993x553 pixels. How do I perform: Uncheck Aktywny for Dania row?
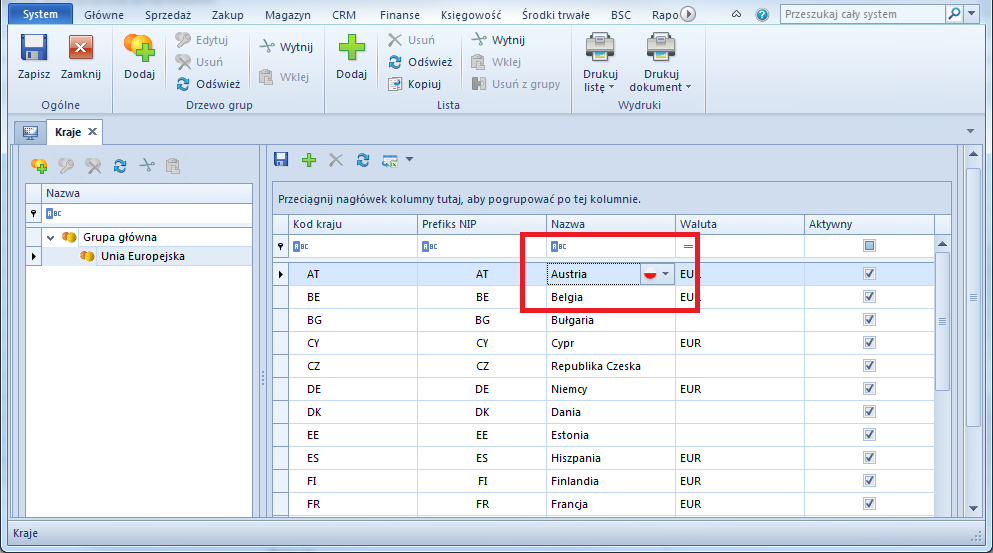pos(870,412)
